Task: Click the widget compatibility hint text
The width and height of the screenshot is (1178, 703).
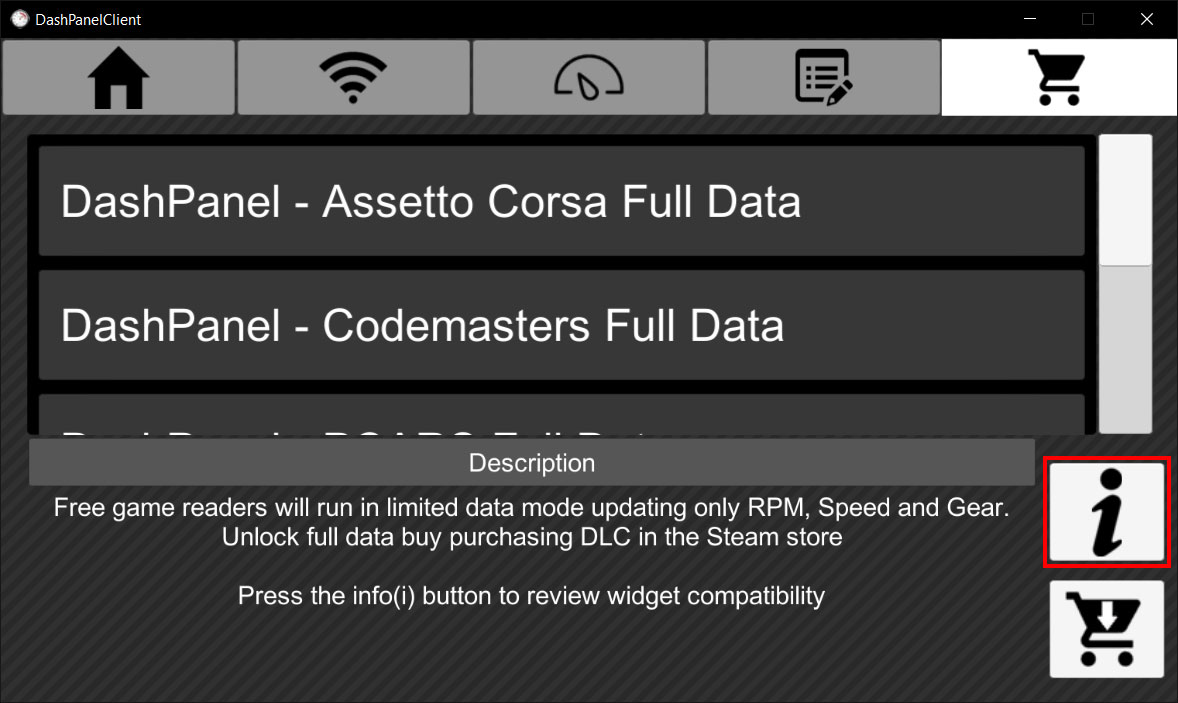Action: coord(531,596)
